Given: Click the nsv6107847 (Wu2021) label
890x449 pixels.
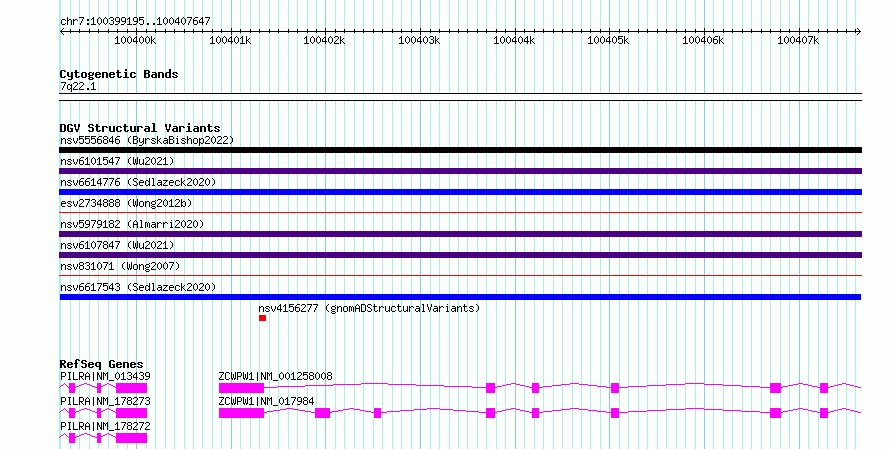Looking at the screenshot, I should [117, 245].
